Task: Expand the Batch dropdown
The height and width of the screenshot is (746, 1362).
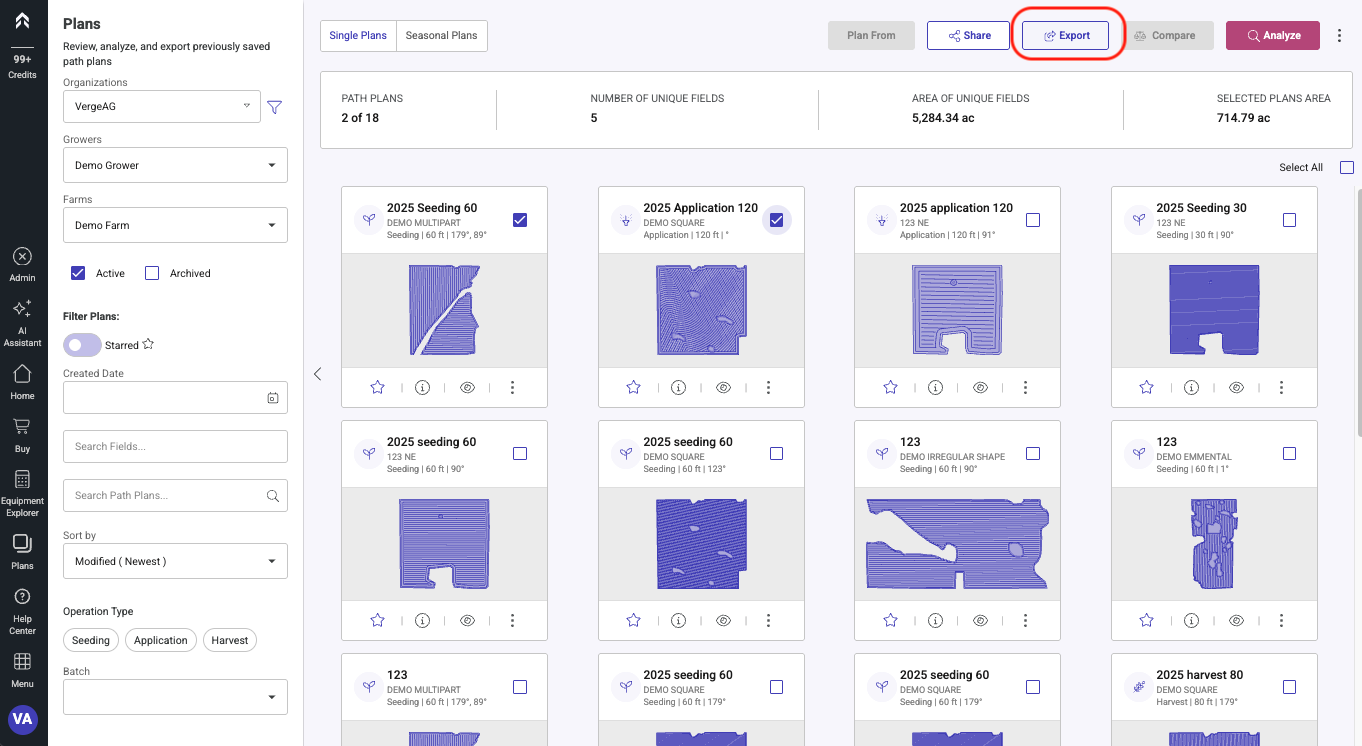Action: click(x=175, y=697)
